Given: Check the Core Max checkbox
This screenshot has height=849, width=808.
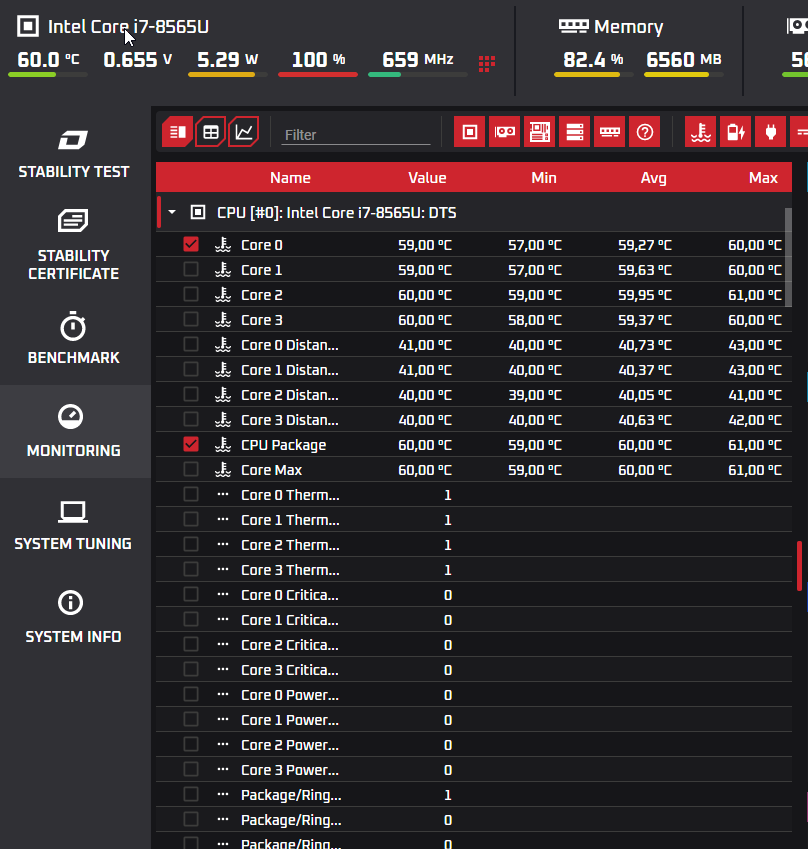Looking at the screenshot, I should [x=191, y=469].
